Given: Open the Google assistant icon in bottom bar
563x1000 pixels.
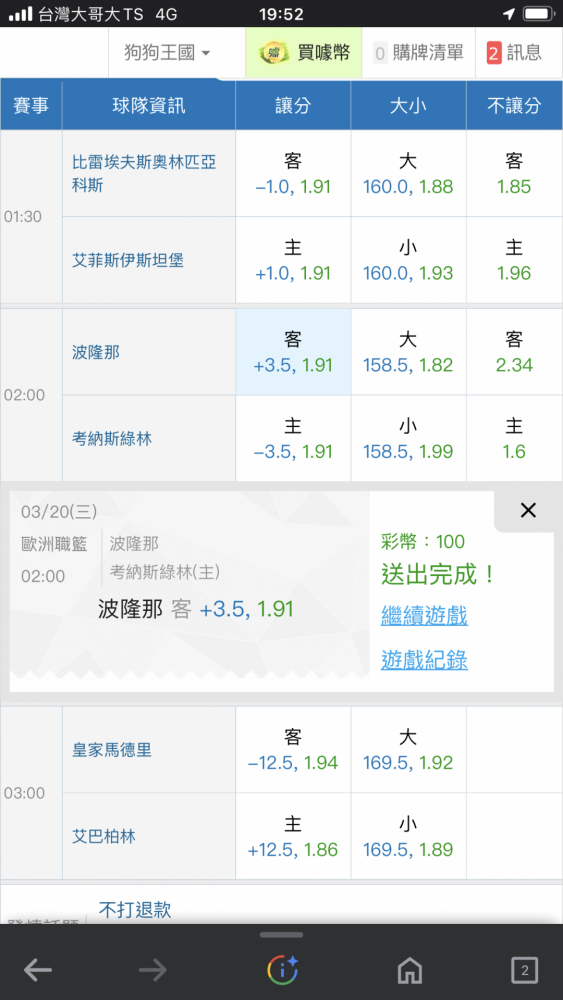Looking at the screenshot, I should pos(282,970).
